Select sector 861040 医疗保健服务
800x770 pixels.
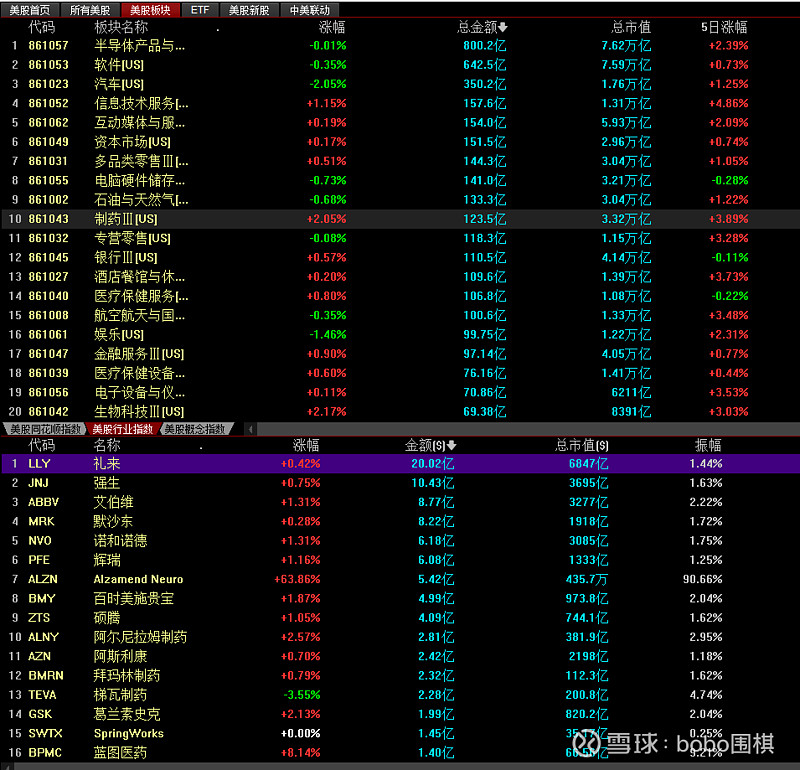(x=400, y=296)
